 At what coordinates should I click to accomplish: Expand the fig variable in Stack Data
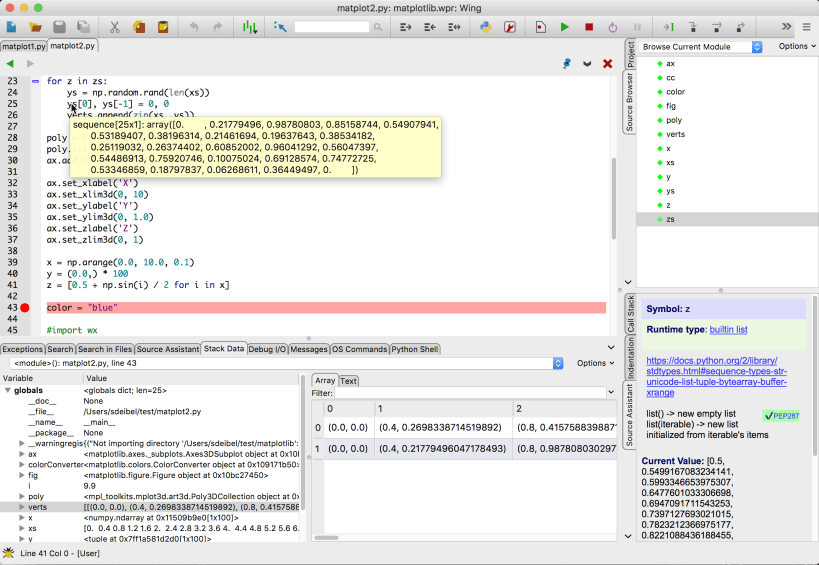pos(22,475)
